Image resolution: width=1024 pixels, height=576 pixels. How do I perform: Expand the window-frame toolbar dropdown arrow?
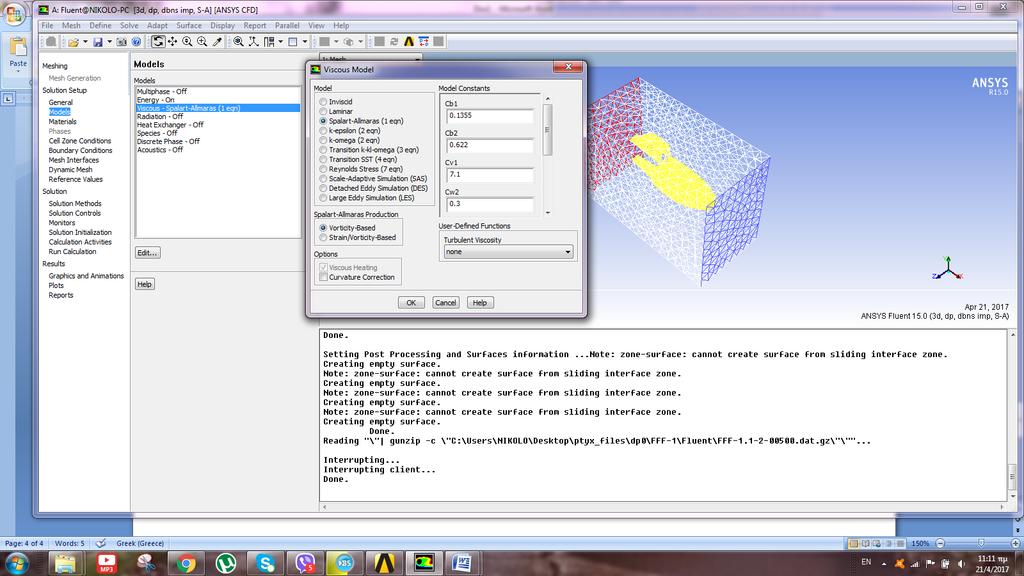pyautogui.click(x=305, y=42)
